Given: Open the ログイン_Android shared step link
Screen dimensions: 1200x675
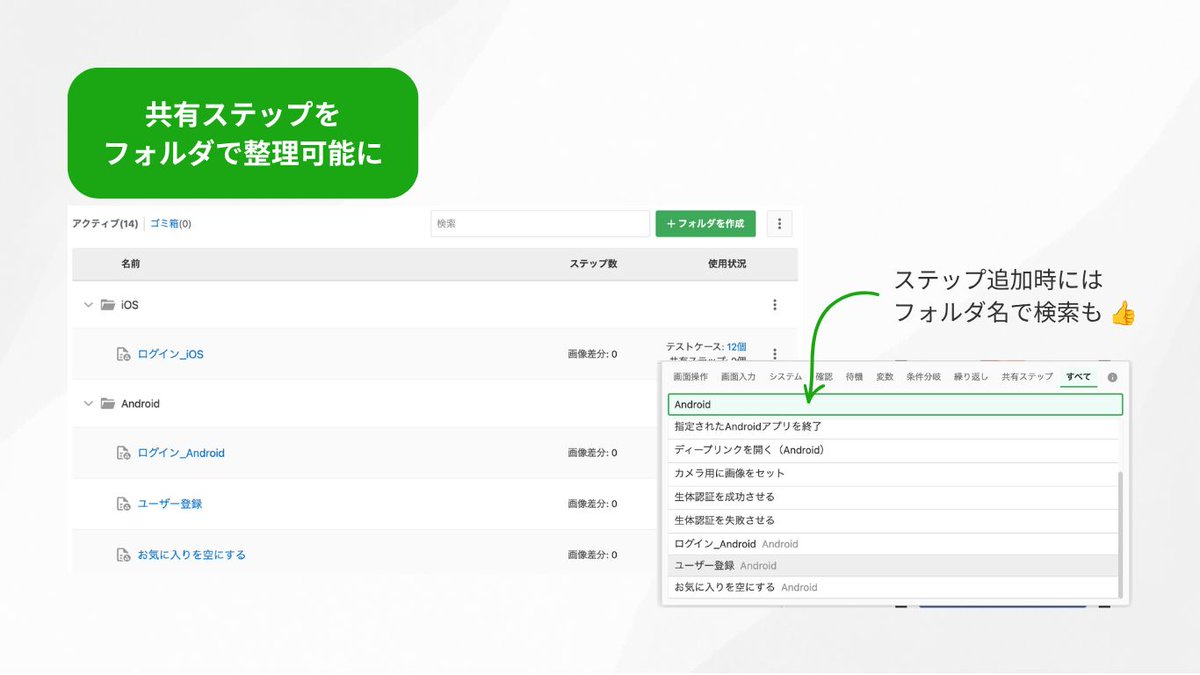Looking at the screenshot, I should (181, 453).
